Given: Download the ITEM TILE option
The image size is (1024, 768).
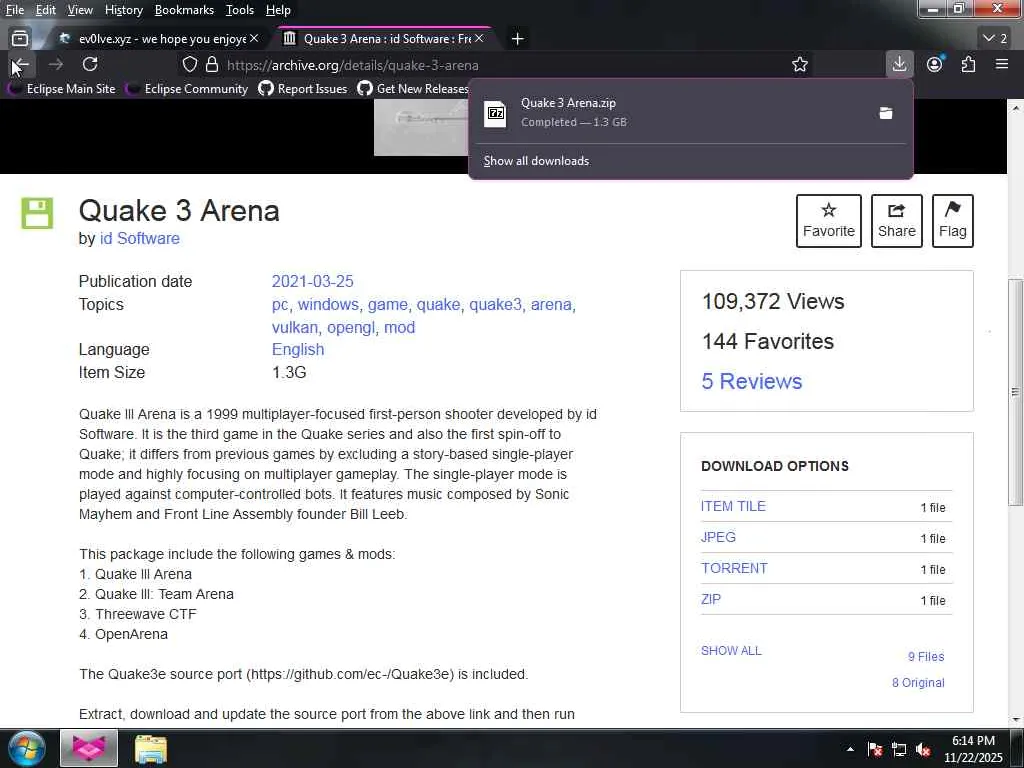Looking at the screenshot, I should point(733,506).
